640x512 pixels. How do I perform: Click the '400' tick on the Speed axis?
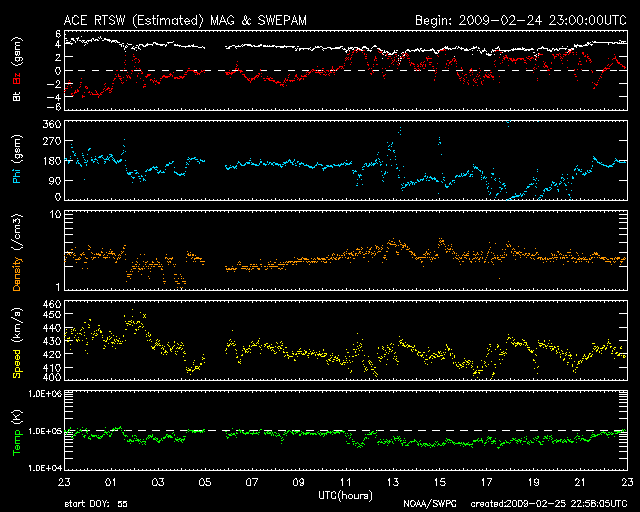tap(52, 377)
